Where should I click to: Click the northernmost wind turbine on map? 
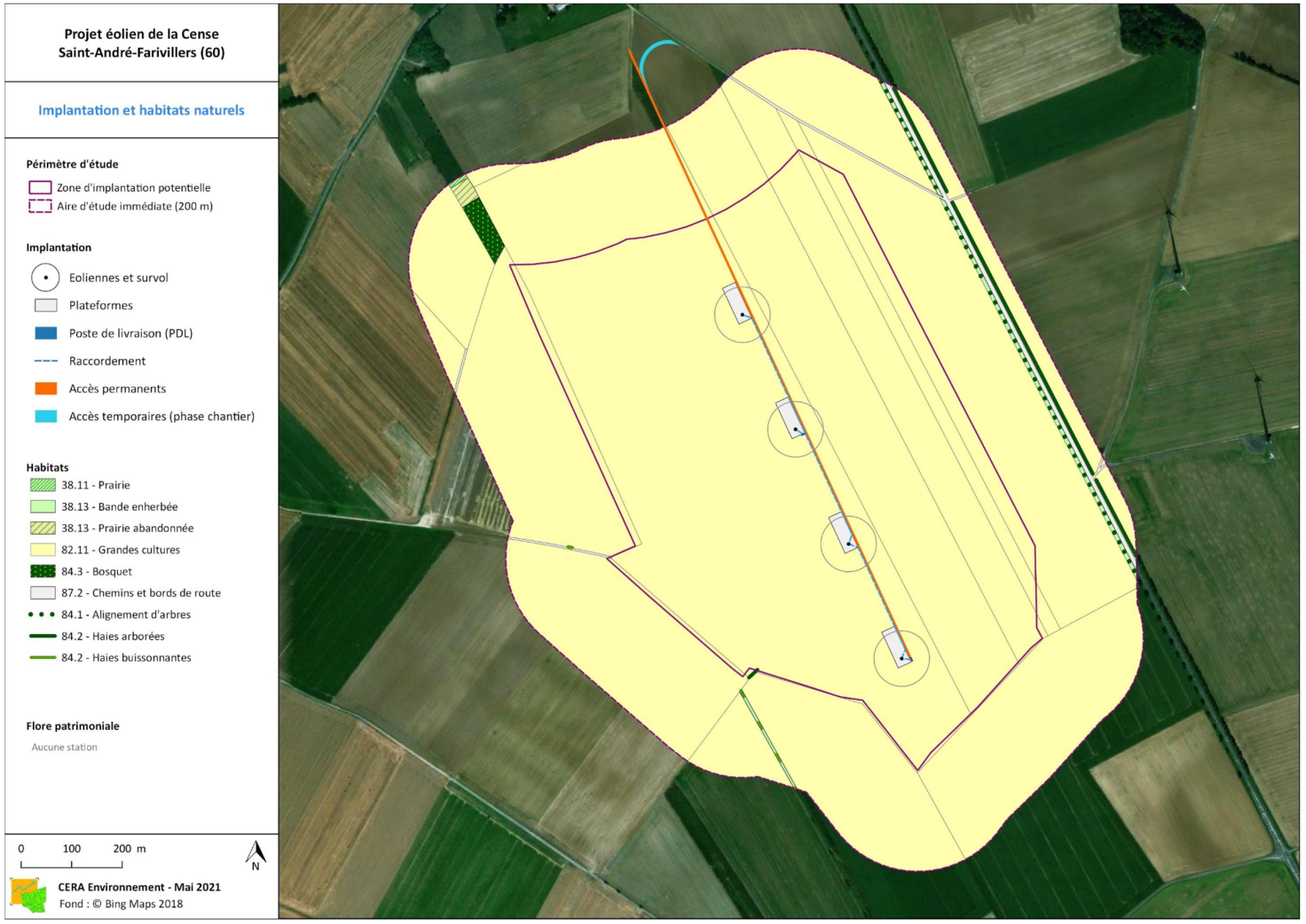(742, 314)
